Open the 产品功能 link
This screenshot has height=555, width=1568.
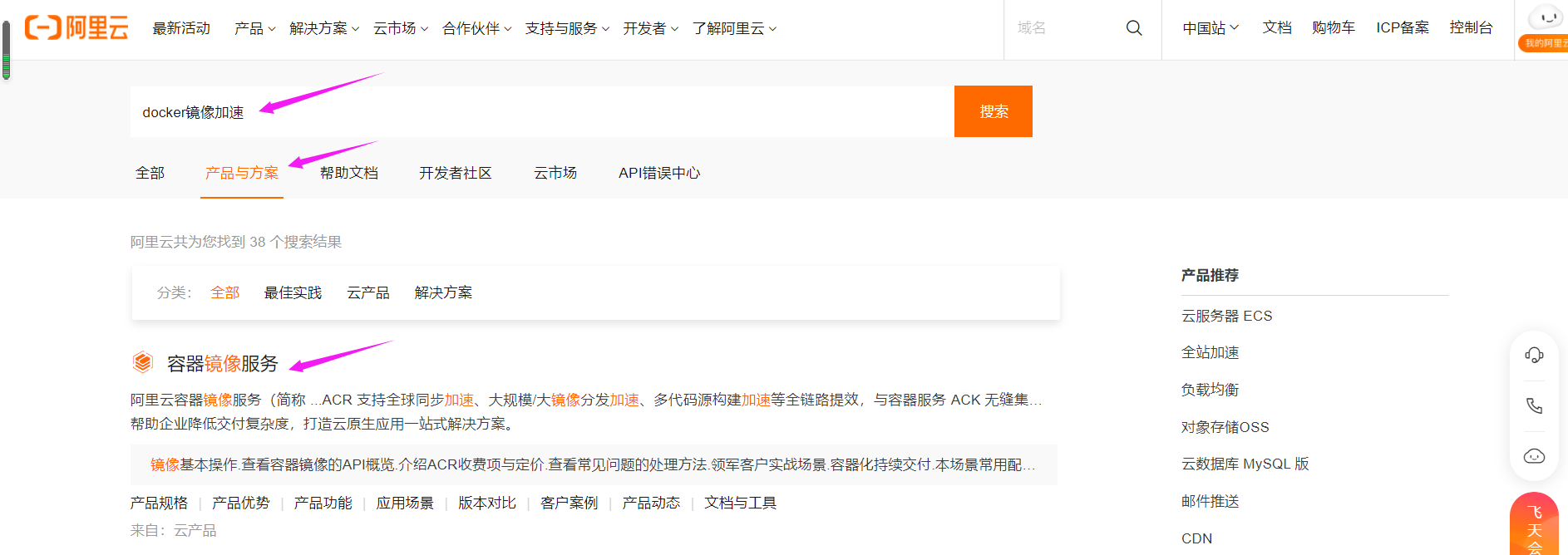tap(323, 503)
